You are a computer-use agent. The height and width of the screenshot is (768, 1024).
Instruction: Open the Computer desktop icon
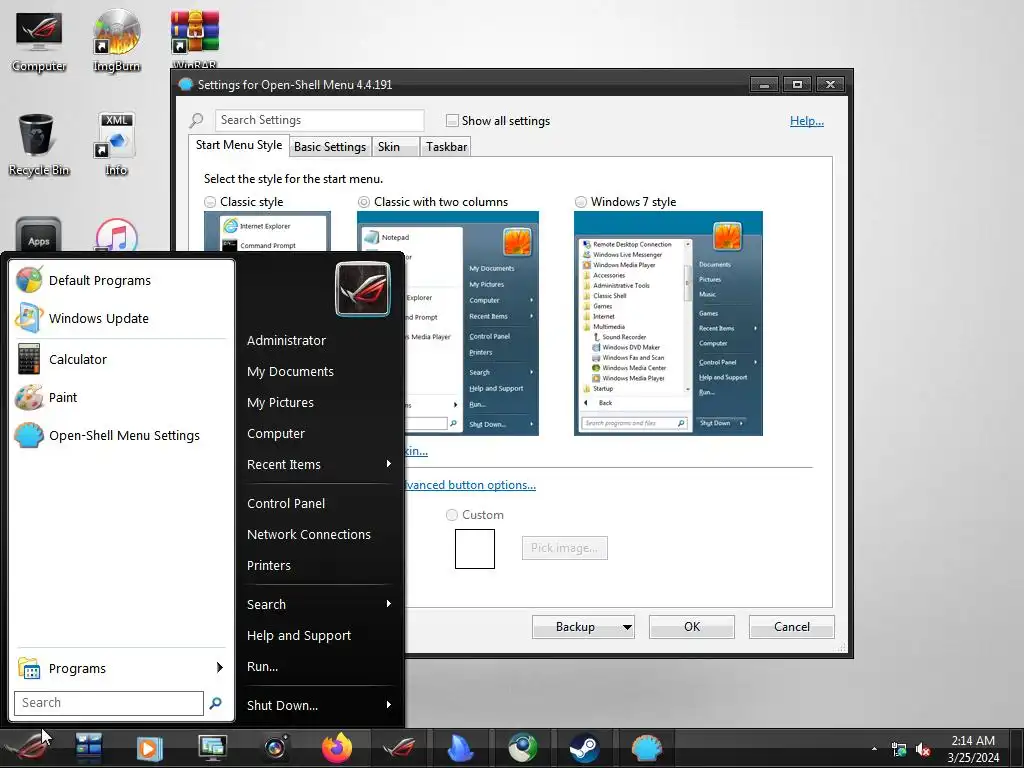(x=39, y=40)
